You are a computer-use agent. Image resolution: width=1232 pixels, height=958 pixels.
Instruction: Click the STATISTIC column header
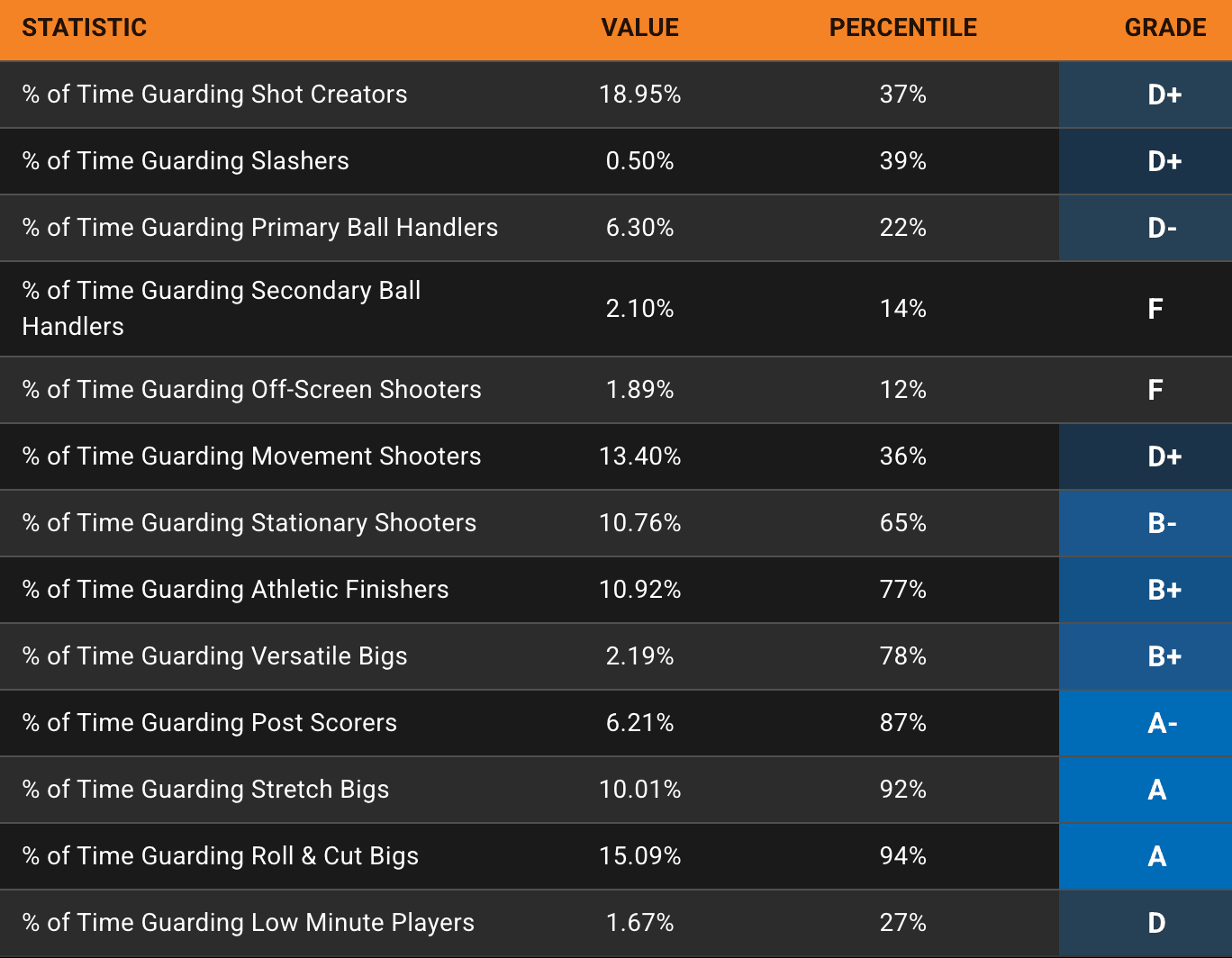(x=85, y=28)
